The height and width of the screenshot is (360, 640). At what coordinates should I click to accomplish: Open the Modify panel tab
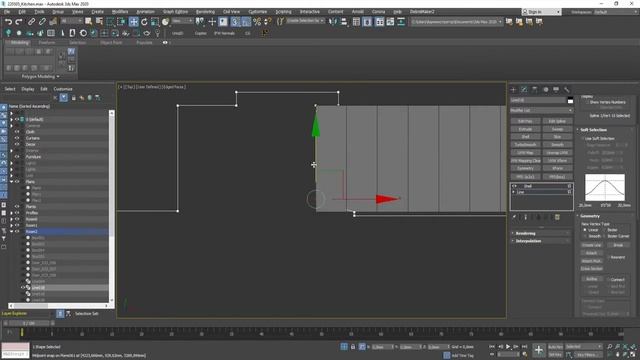524,89
